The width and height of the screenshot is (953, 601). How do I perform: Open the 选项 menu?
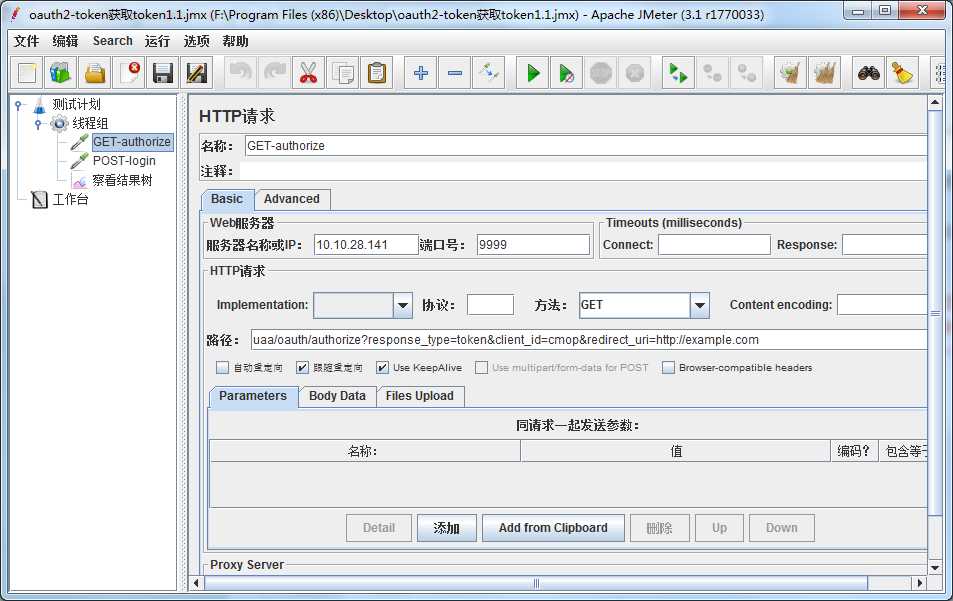pos(196,41)
